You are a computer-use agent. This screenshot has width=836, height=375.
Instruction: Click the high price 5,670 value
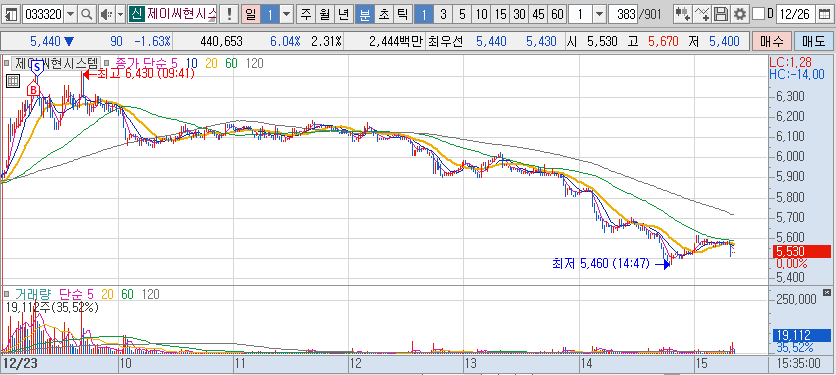[663, 41]
